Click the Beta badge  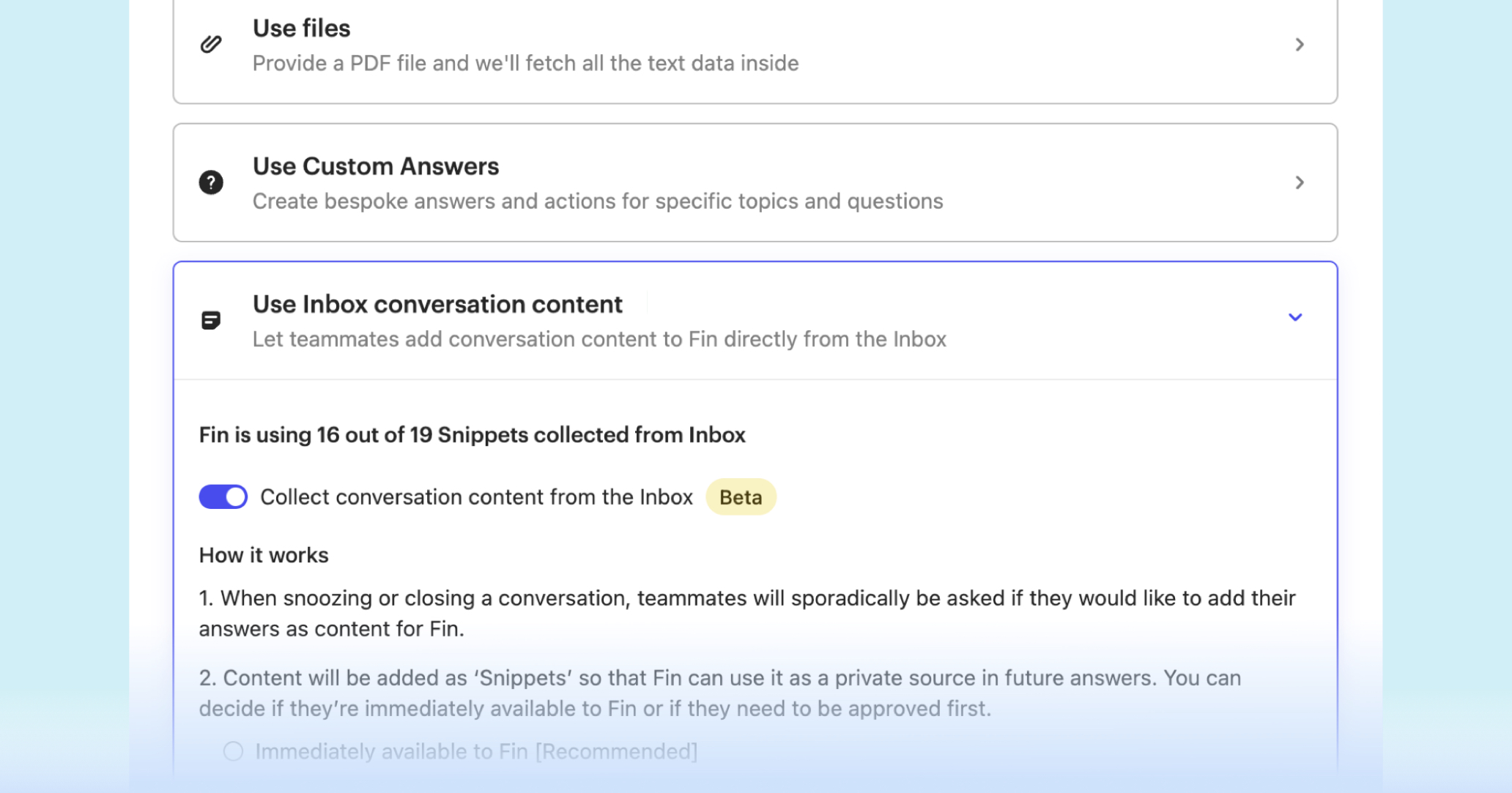(741, 497)
